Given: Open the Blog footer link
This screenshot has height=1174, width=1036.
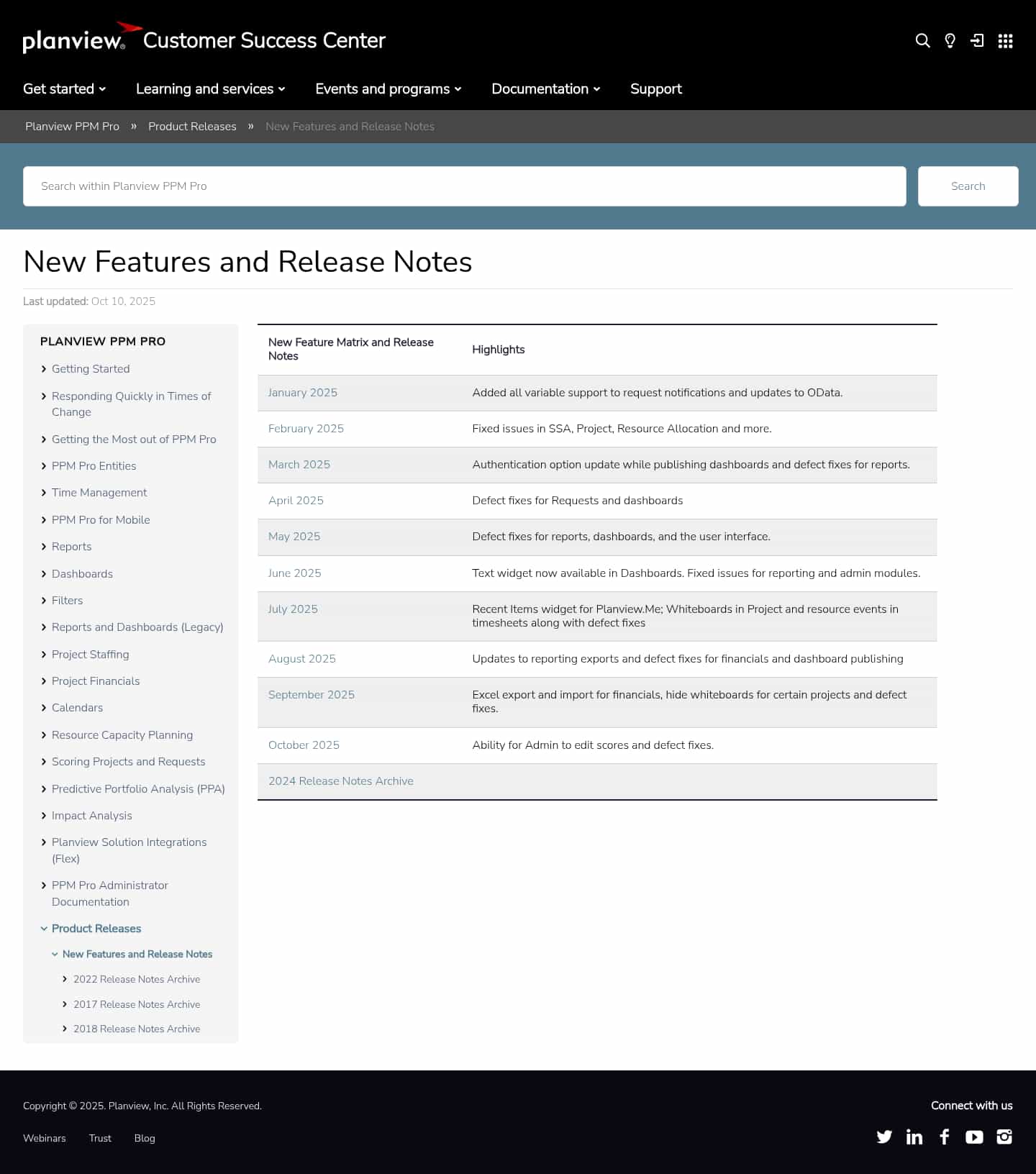Looking at the screenshot, I should click(145, 1138).
